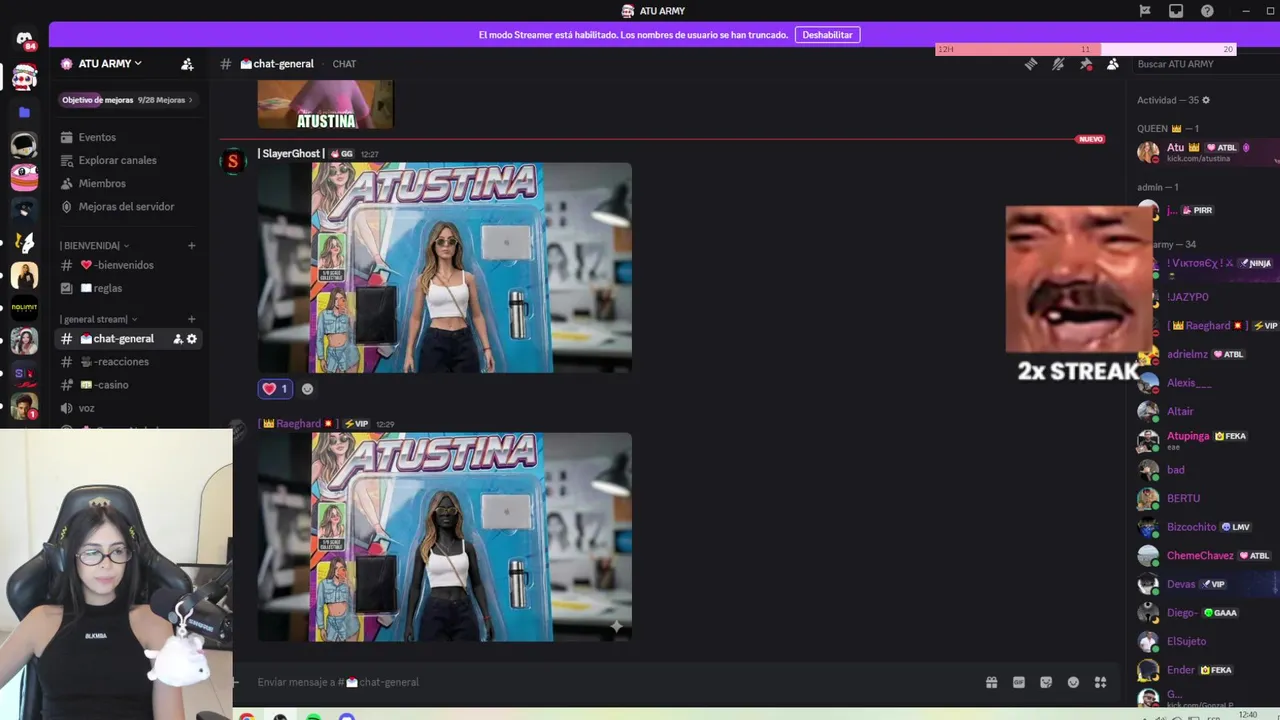Expand Objetivo de mejoras progress bar
Screen dimensions: 1280x720
[126, 100]
